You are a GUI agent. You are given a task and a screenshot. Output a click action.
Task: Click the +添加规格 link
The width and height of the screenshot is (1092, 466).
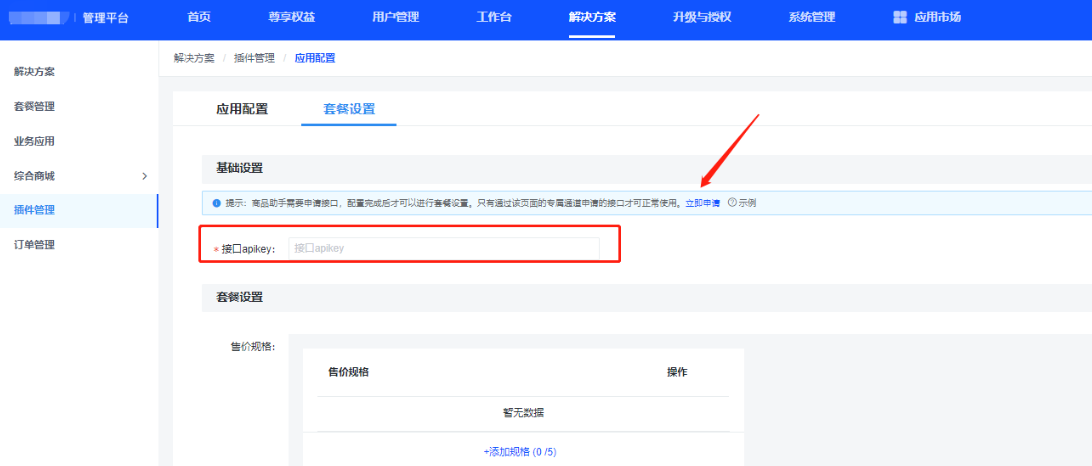coord(520,452)
